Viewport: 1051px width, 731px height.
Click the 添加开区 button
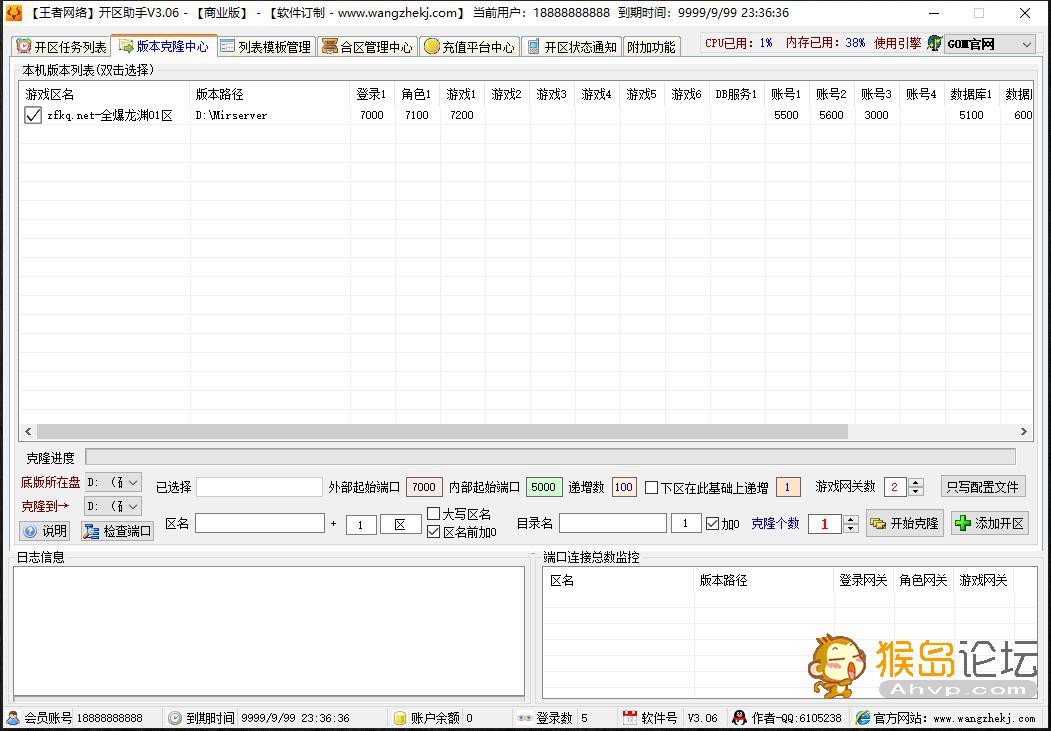[x=989, y=523]
